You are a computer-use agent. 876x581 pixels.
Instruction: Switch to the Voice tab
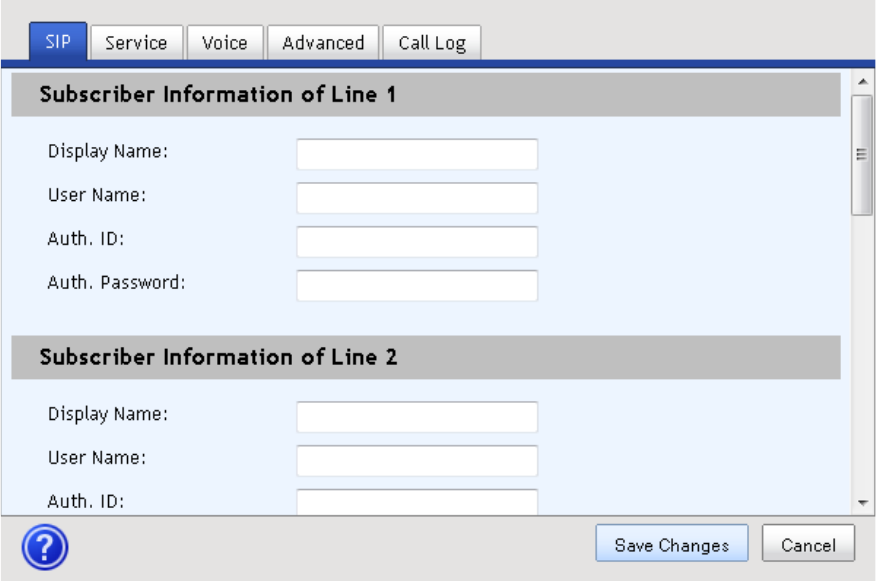225,43
